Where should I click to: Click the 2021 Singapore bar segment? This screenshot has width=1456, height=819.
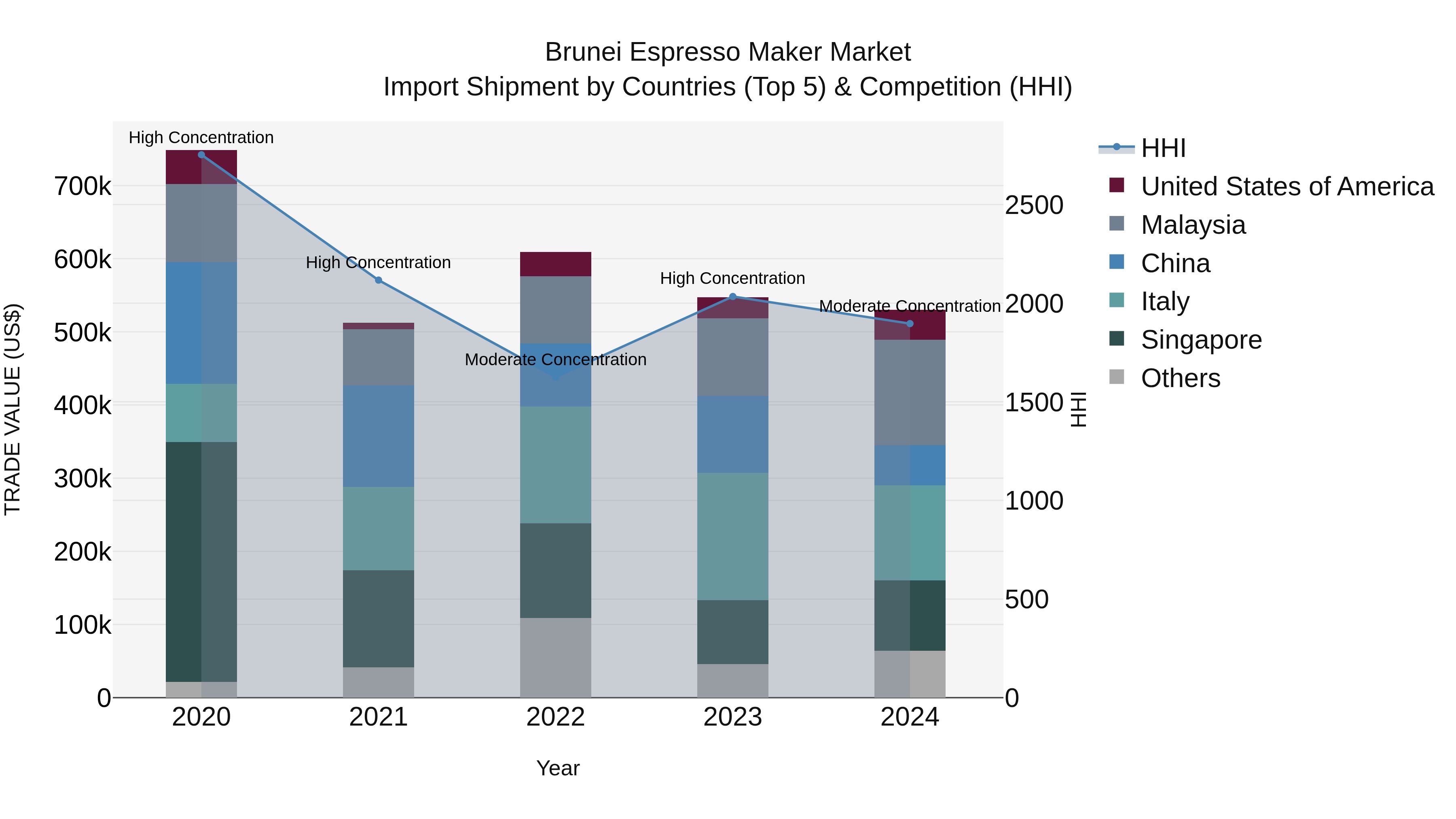pyautogui.click(x=379, y=618)
